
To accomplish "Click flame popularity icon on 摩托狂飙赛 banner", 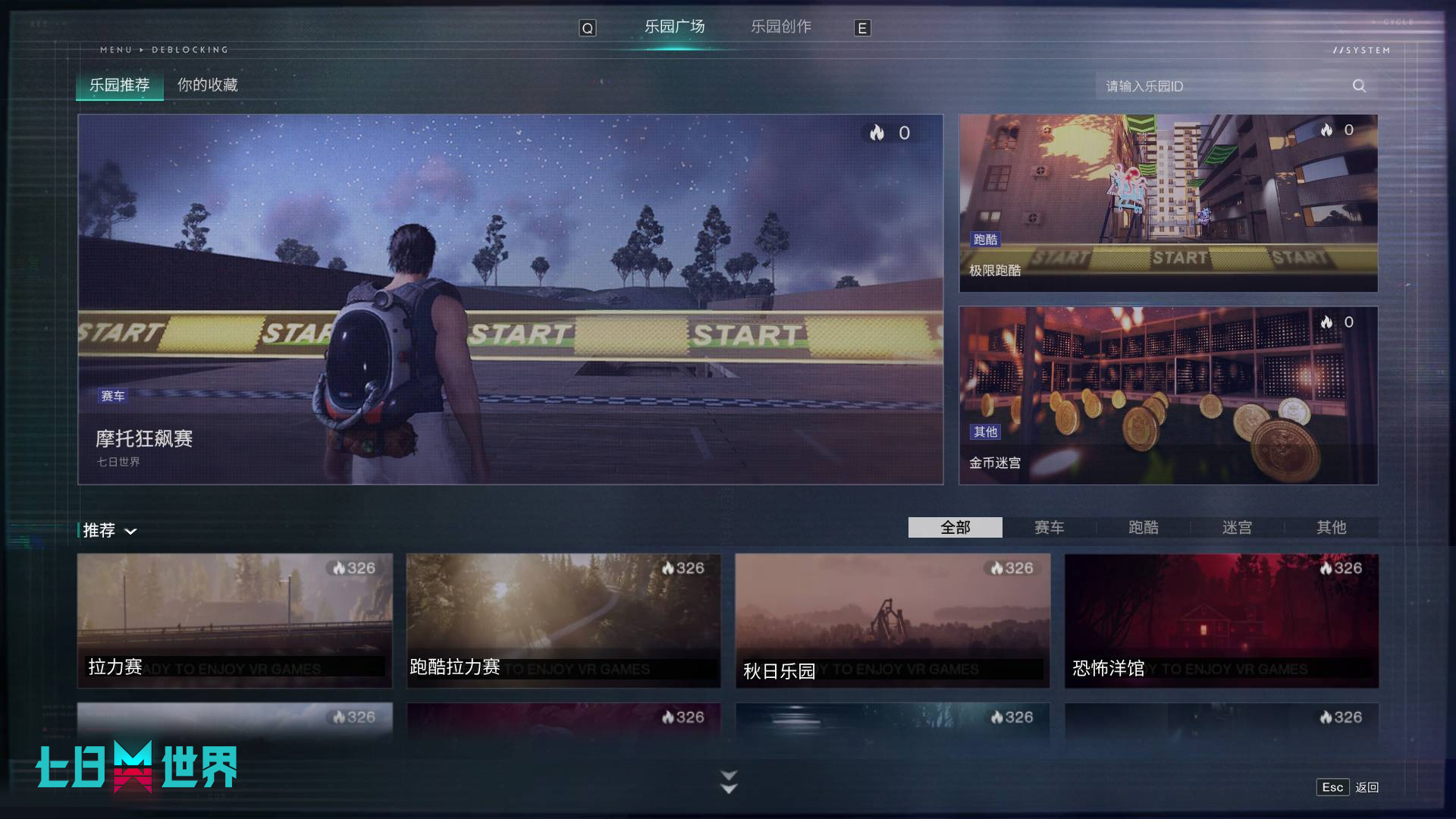I will point(877,133).
